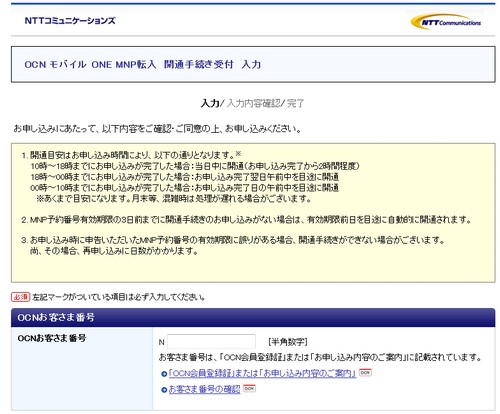Open the「OCN会員登録証」または「お申し込み内容のご案内」link
This screenshot has height=414, width=500.
pyautogui.click(x=262, y=373)
